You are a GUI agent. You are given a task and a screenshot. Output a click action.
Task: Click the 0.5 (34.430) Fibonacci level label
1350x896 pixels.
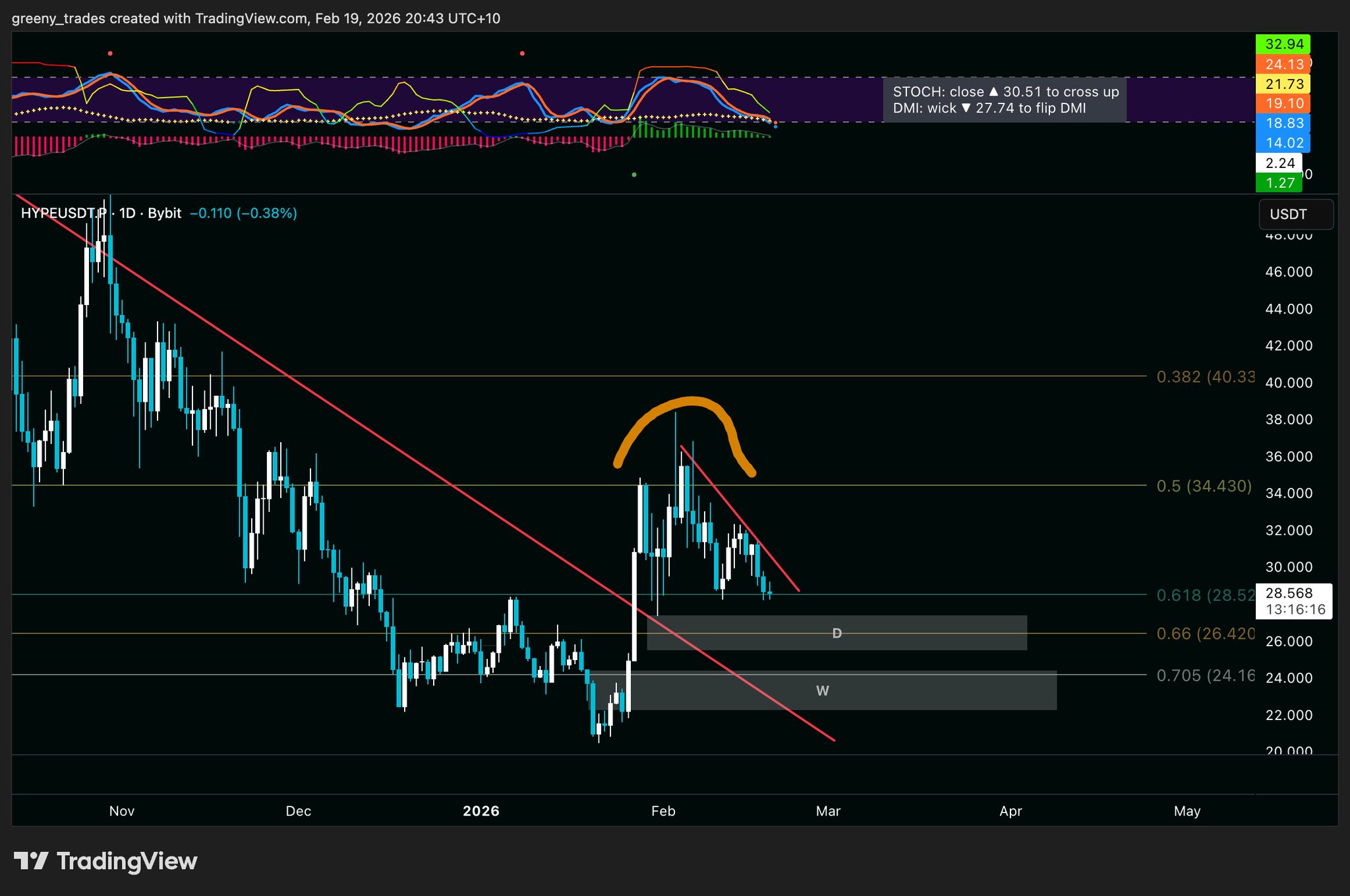1204,486
